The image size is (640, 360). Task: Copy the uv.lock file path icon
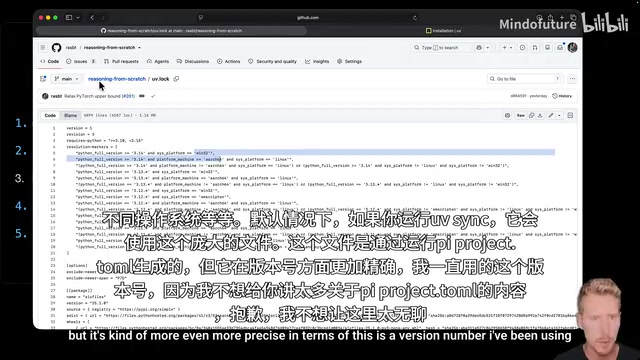pyautogui.click(x=176, y=79)
